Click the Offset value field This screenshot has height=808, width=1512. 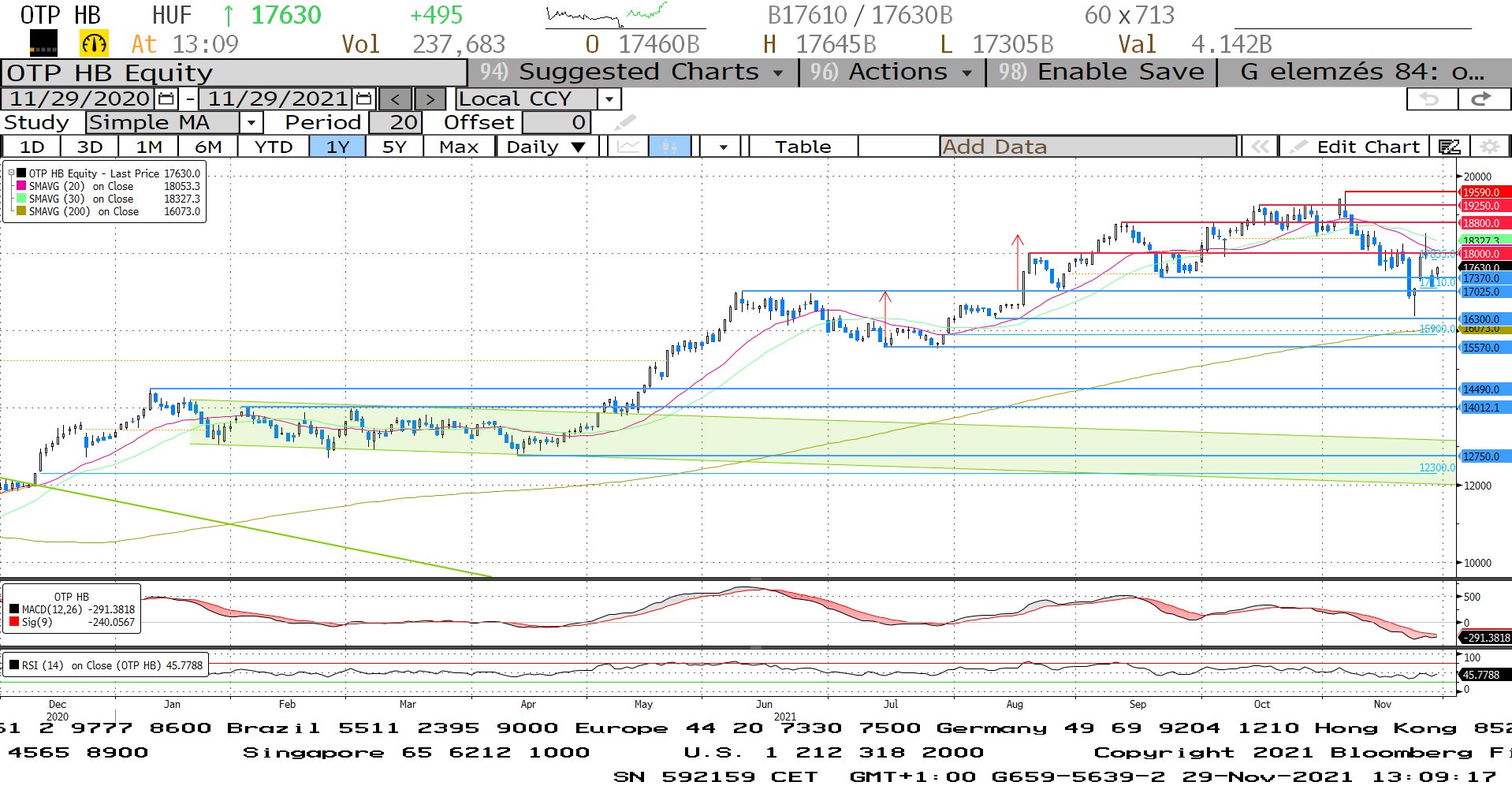(557, 123)
